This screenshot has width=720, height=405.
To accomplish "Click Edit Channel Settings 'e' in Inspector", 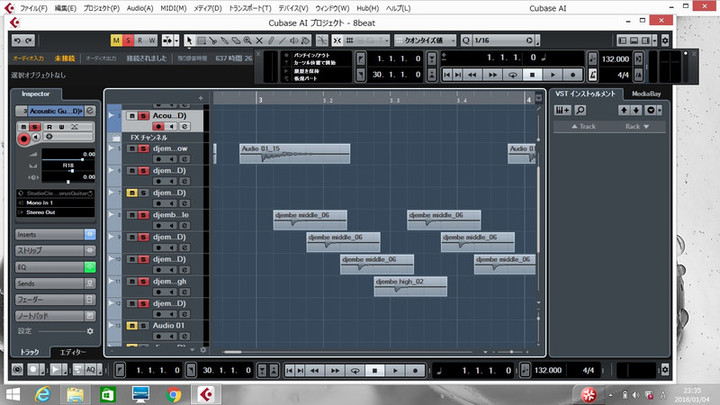I will click(x=90, y=111).
